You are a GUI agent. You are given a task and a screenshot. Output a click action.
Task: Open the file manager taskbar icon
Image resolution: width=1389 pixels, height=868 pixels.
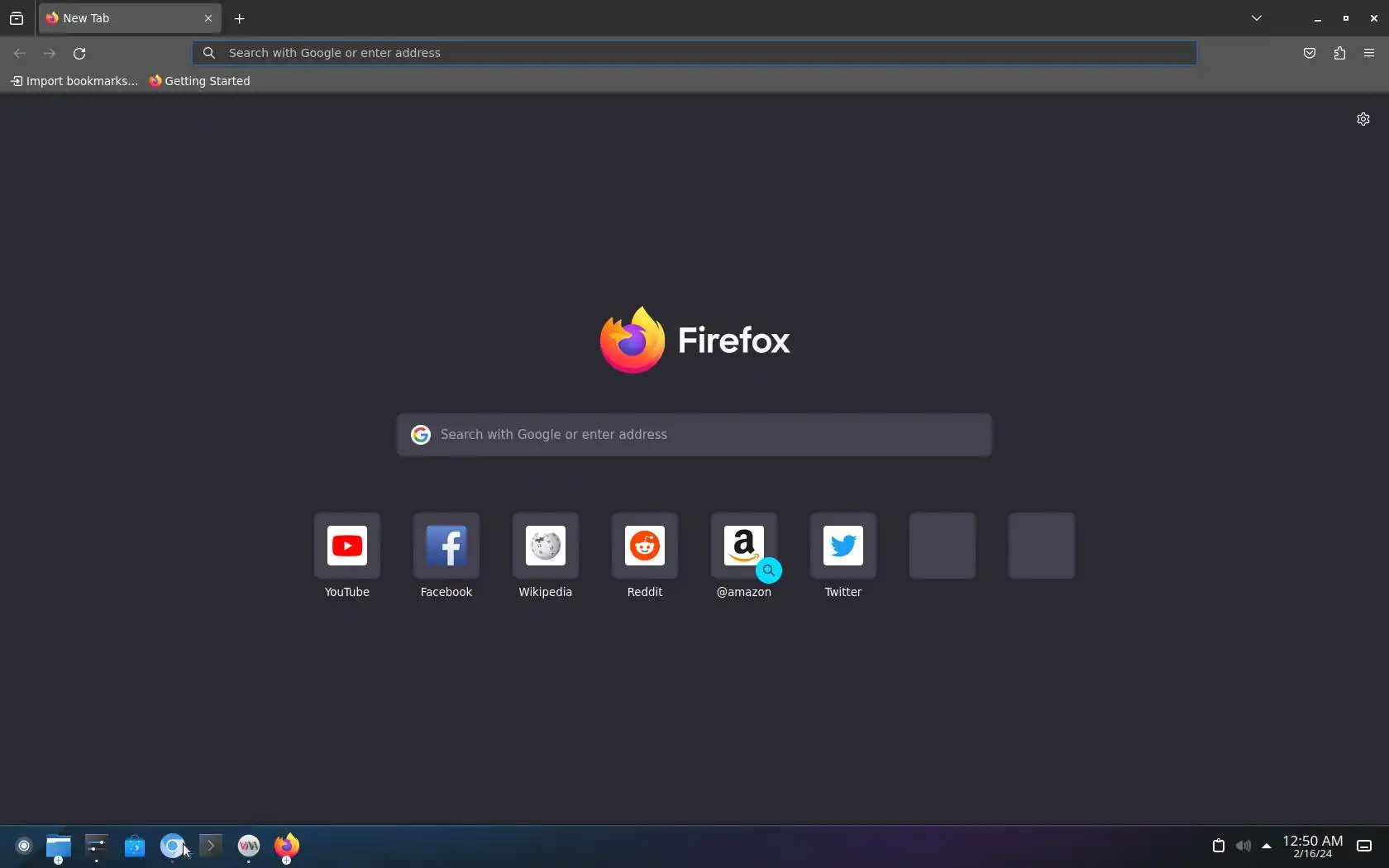pos(58,847)
